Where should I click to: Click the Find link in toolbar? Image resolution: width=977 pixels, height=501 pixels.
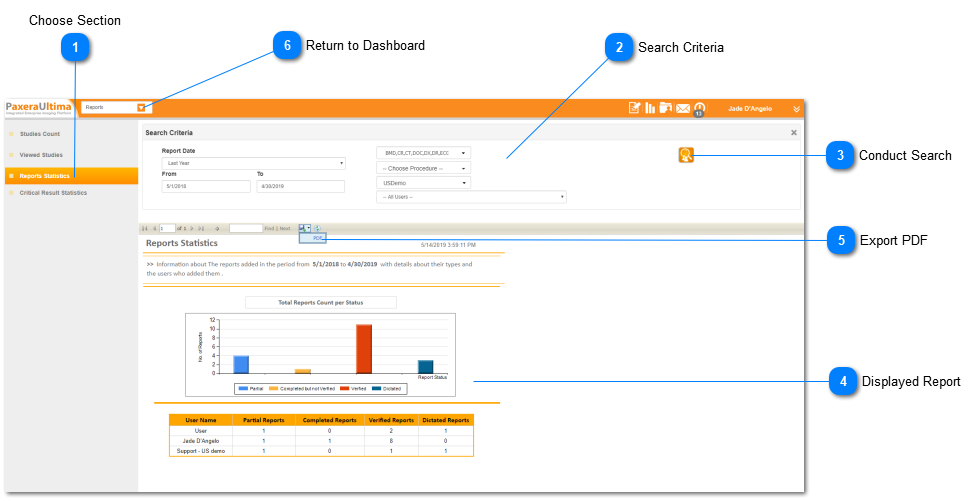269,229
